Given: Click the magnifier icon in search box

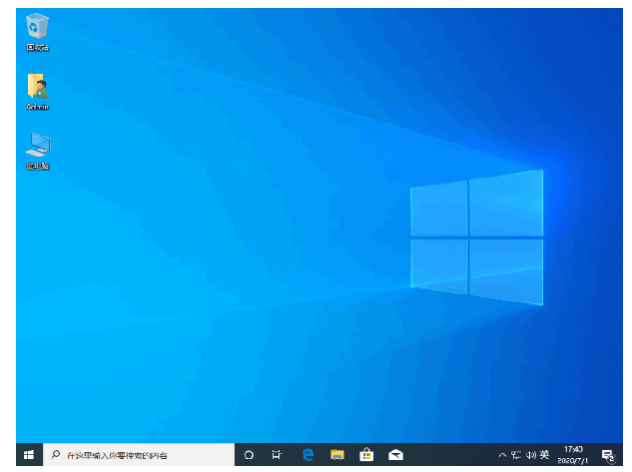Looking at the screenshot, I should point(56,455).
